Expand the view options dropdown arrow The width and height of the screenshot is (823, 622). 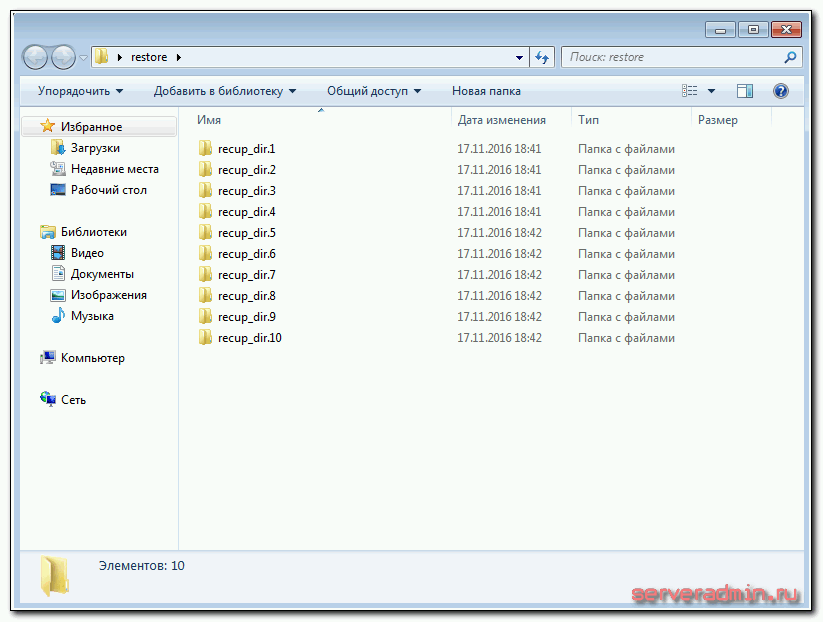point(712,91)
